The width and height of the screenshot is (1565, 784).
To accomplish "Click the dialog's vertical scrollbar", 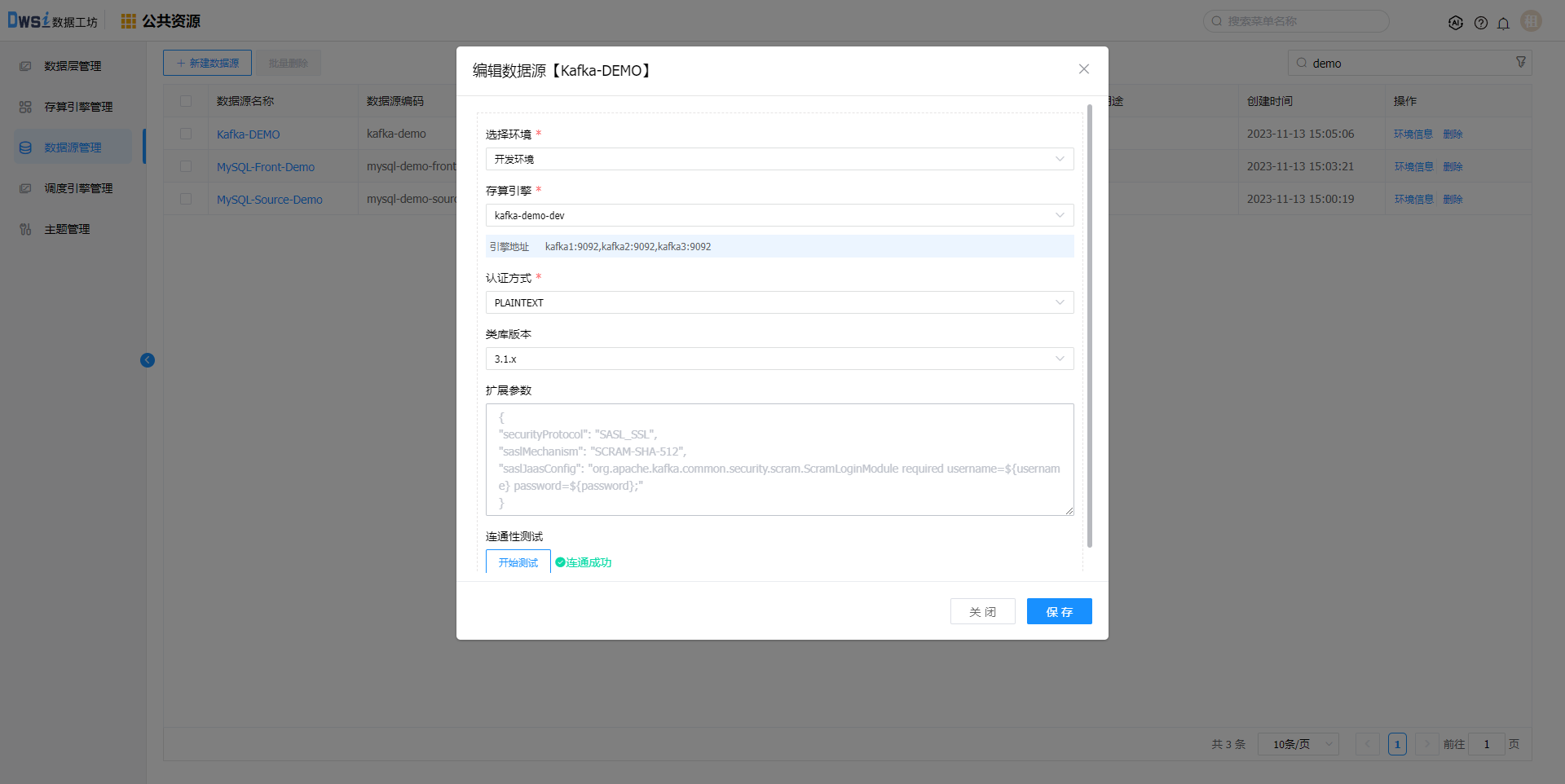I will (1090, 326).
